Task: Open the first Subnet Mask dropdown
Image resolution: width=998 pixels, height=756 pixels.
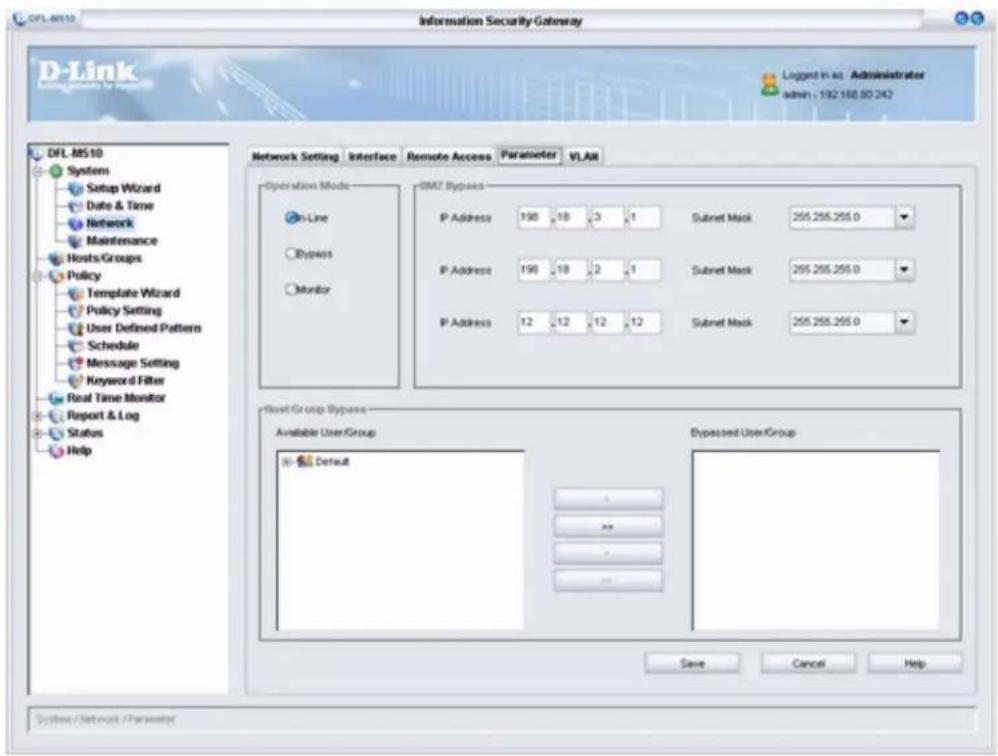Action: 904,218
